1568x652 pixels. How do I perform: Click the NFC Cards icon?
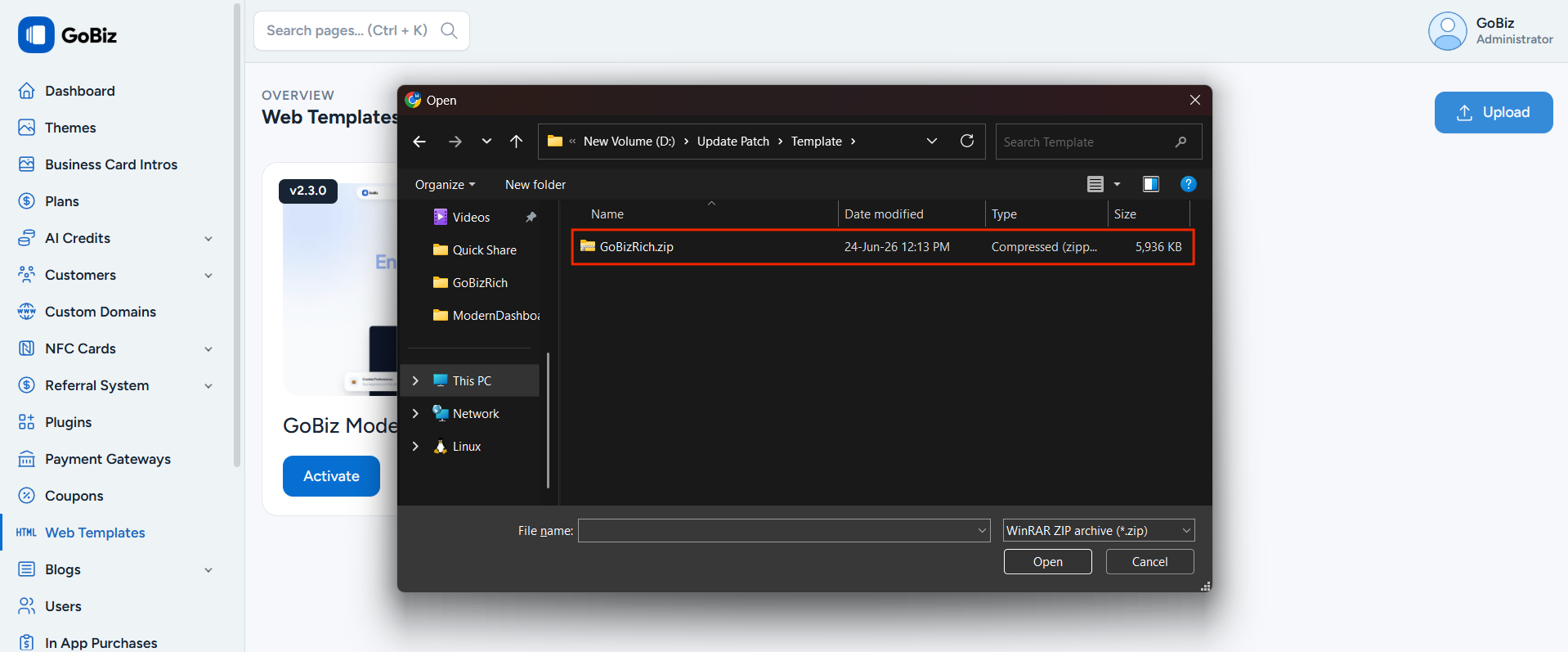(x=27, y=348)
